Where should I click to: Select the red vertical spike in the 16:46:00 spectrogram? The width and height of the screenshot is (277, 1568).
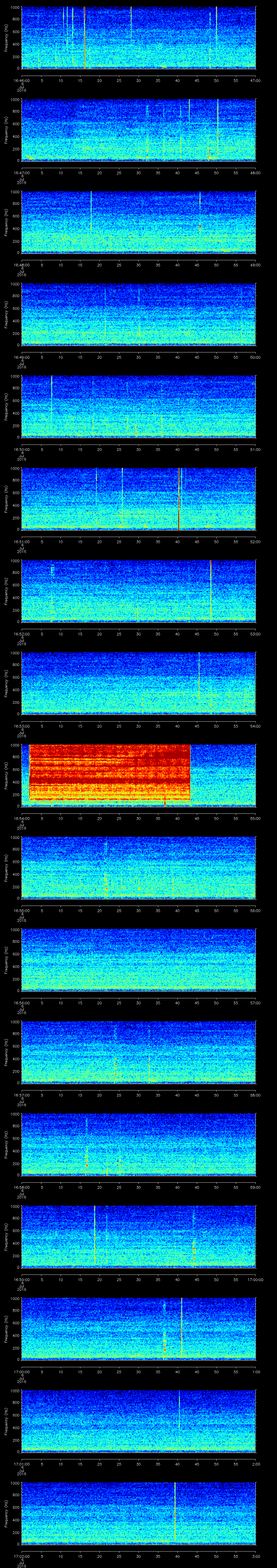84,38
